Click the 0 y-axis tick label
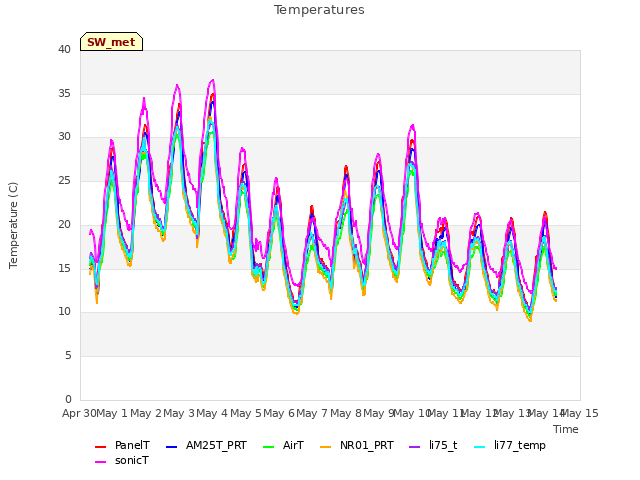 [68, 399]
